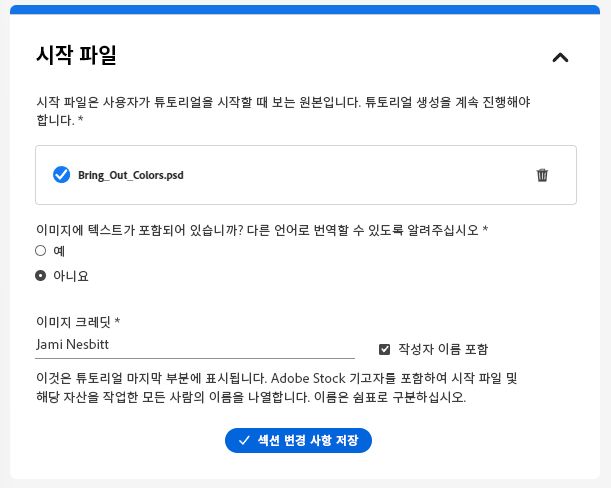
Task: Click the 아니요 option label text
Action: pyautogui.click(x=70, y=275)
